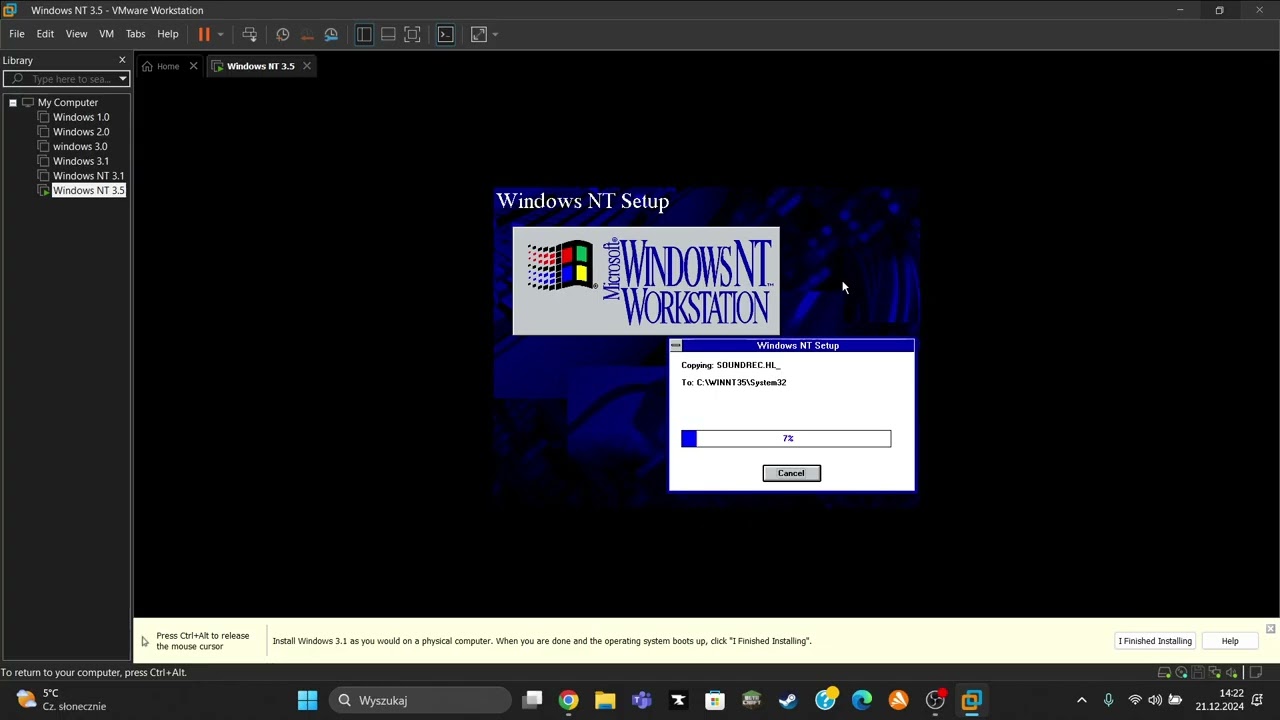Viewport: 1280px width, 720px height.
Task: Open the VM menu
Action: (106, 34)
